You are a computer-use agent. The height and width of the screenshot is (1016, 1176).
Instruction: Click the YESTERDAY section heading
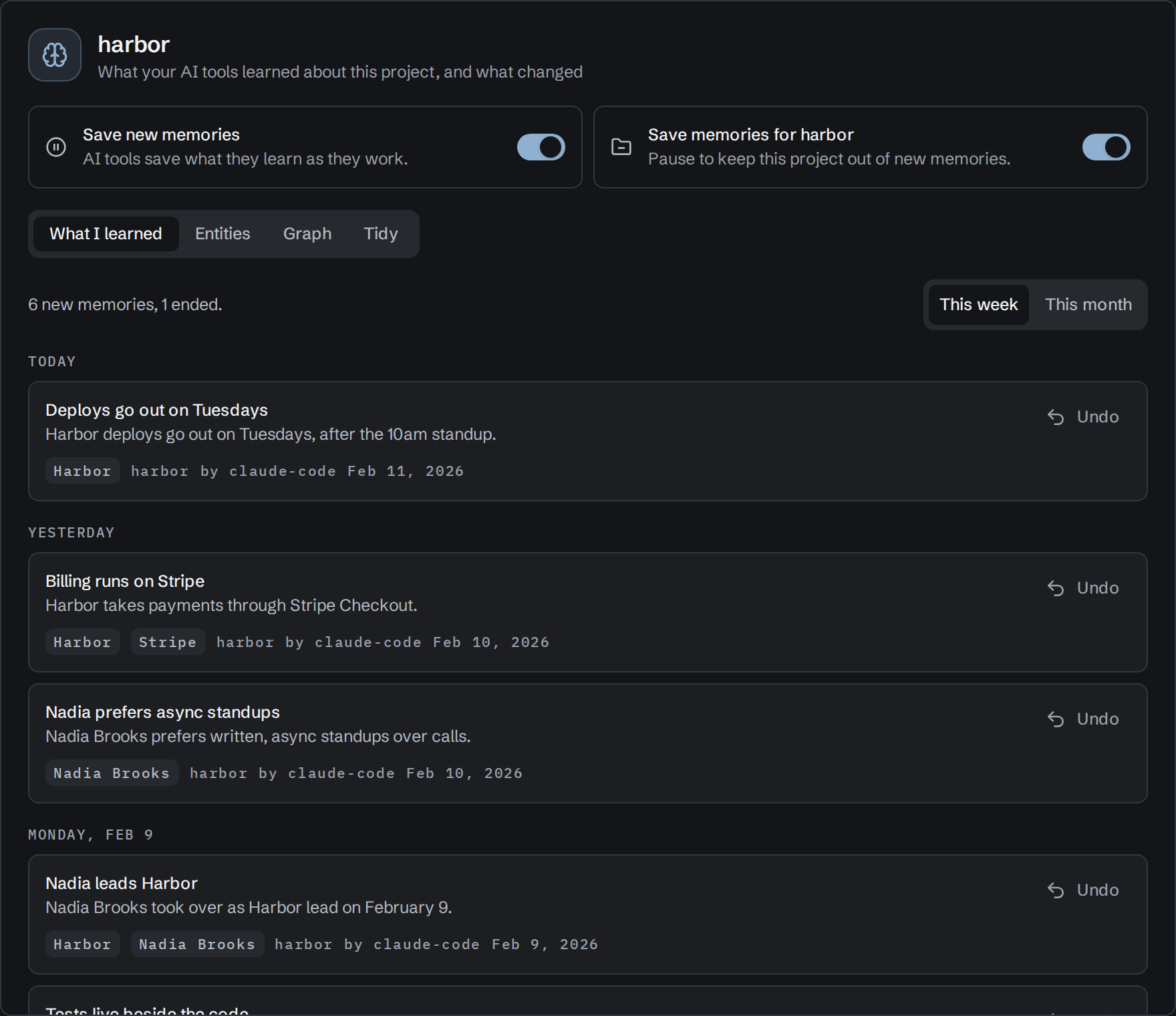click(x=71, y=533)
